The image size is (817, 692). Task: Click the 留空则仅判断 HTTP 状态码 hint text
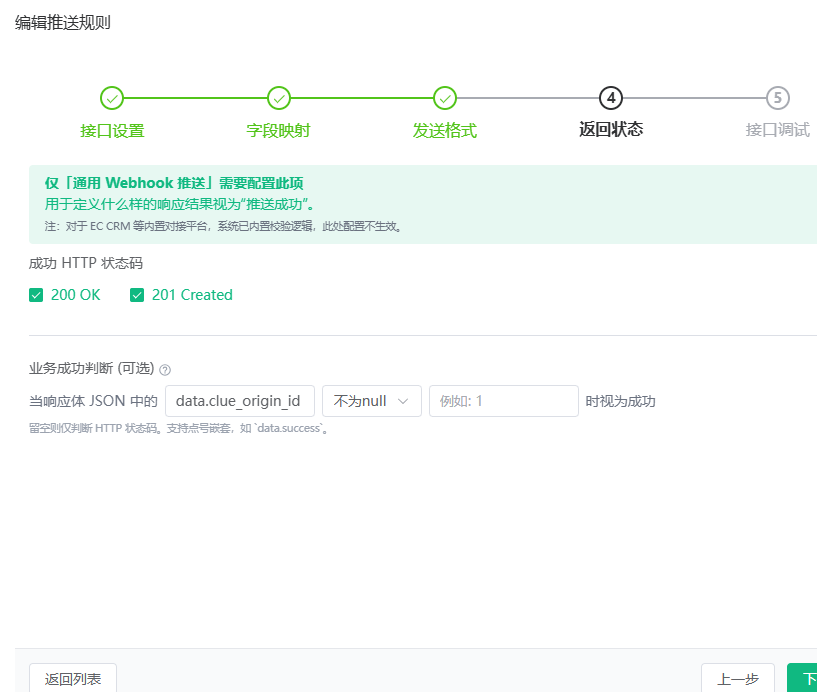coord(178,428)
